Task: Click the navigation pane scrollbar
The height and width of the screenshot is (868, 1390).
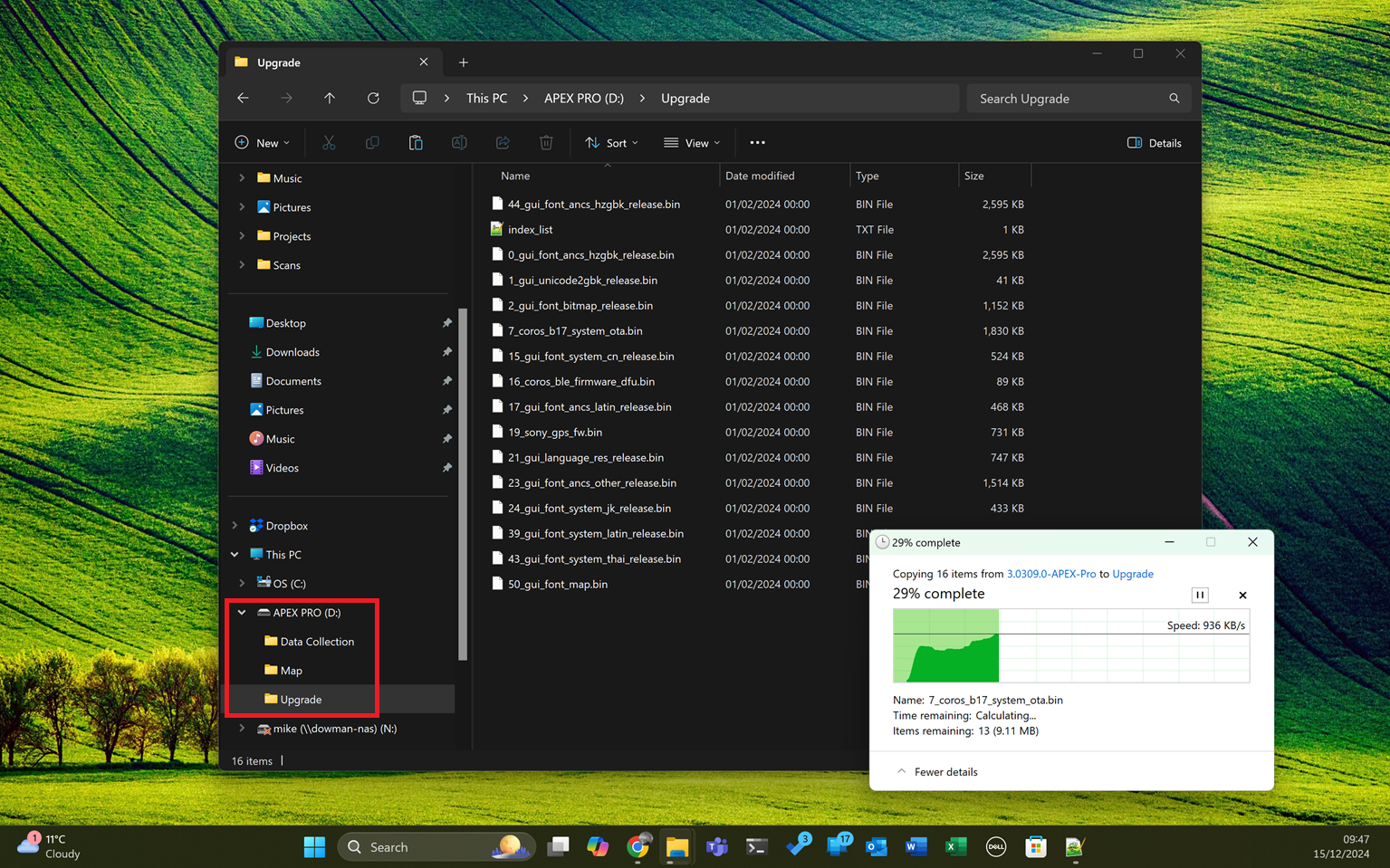Action: (x=463, y=484)
